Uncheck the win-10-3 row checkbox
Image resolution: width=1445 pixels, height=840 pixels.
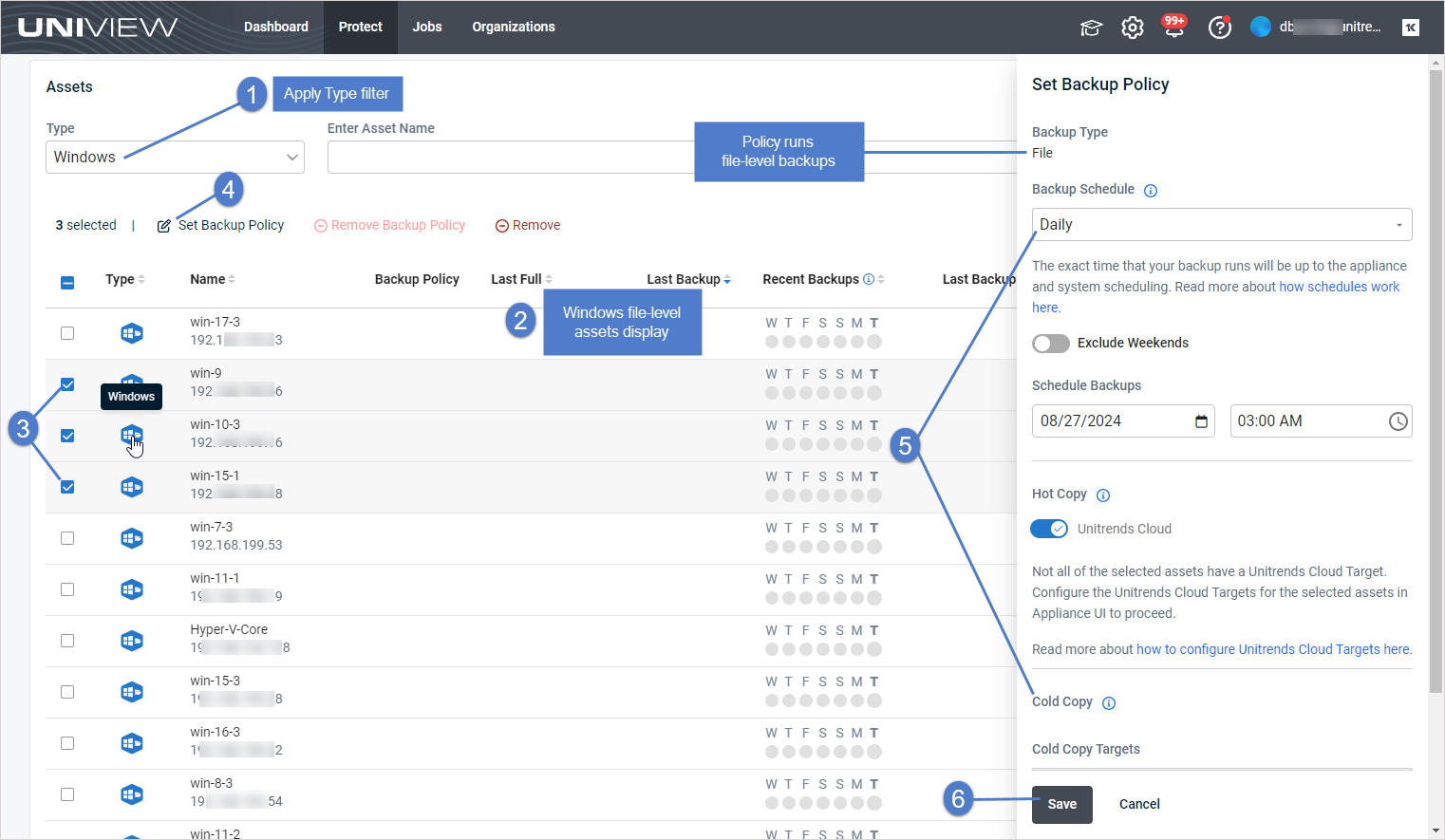67,436
